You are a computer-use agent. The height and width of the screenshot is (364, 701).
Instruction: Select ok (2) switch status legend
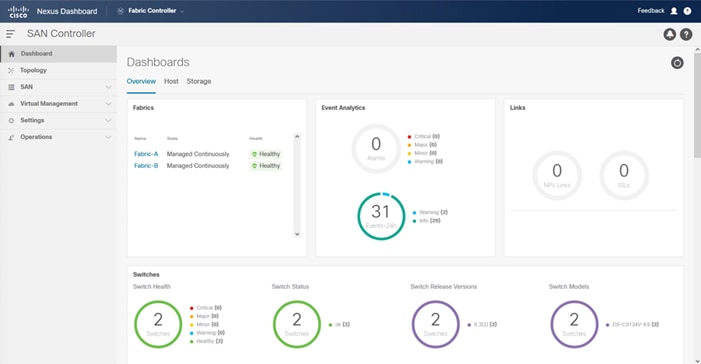[339, 325]
